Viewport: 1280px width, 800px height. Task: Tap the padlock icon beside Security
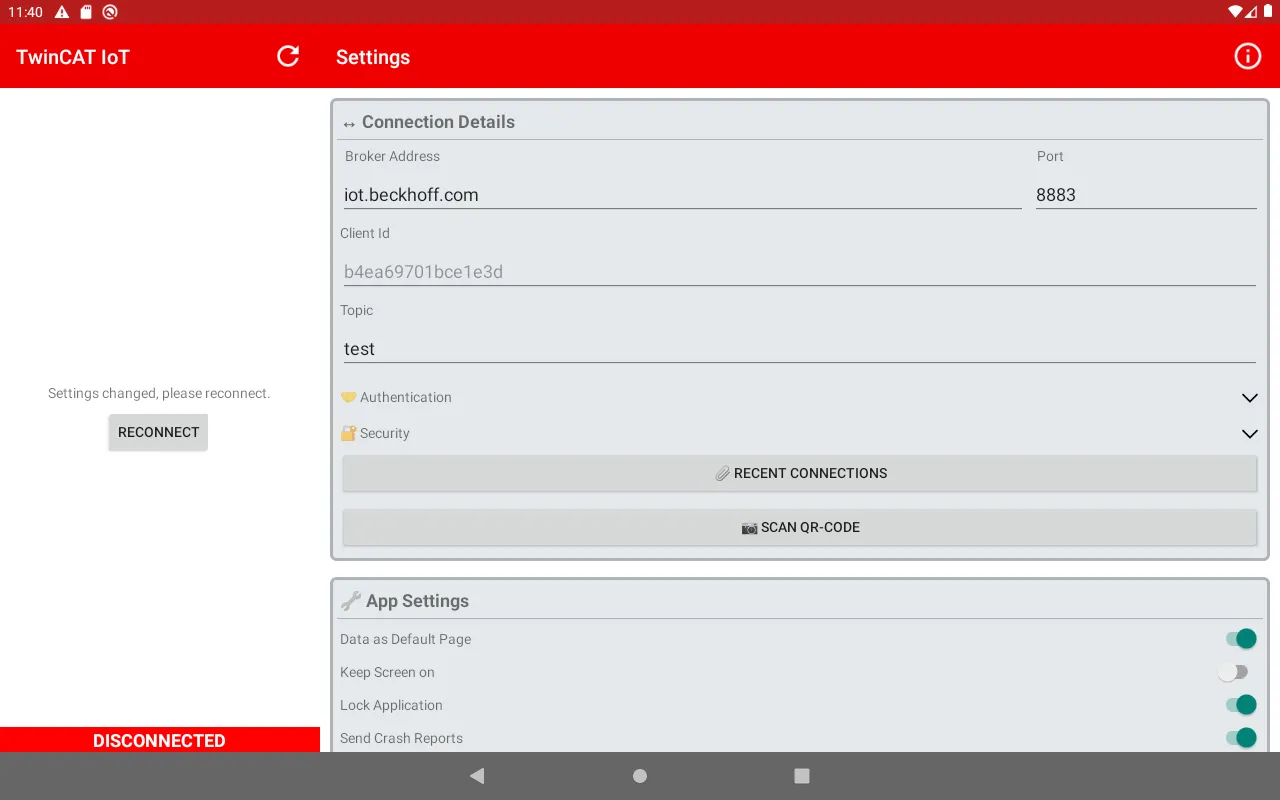coord(348,433)
